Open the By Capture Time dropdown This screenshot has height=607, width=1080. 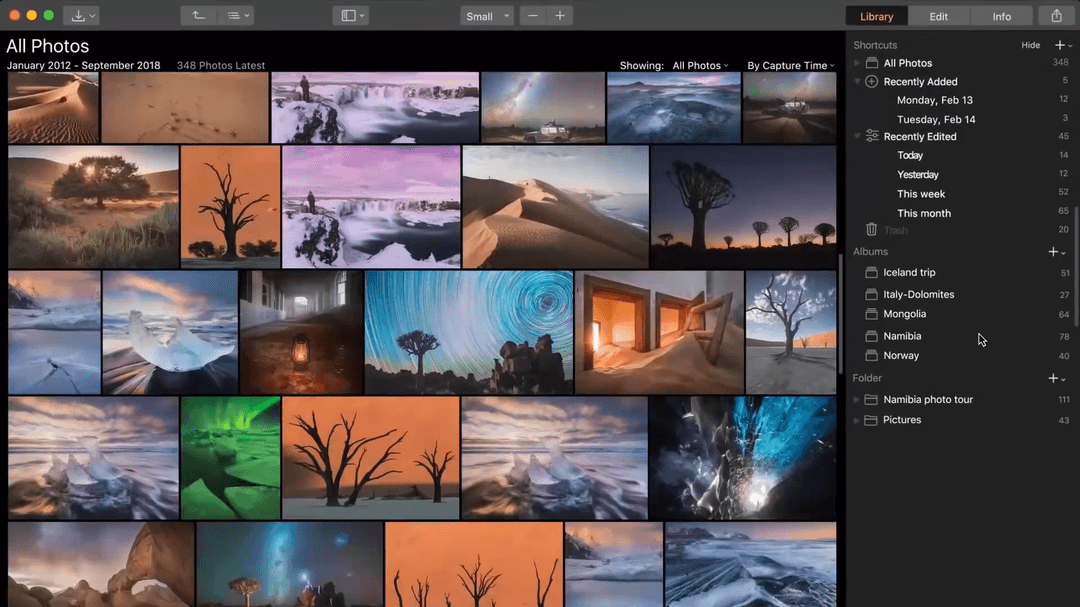click(790, 65)
